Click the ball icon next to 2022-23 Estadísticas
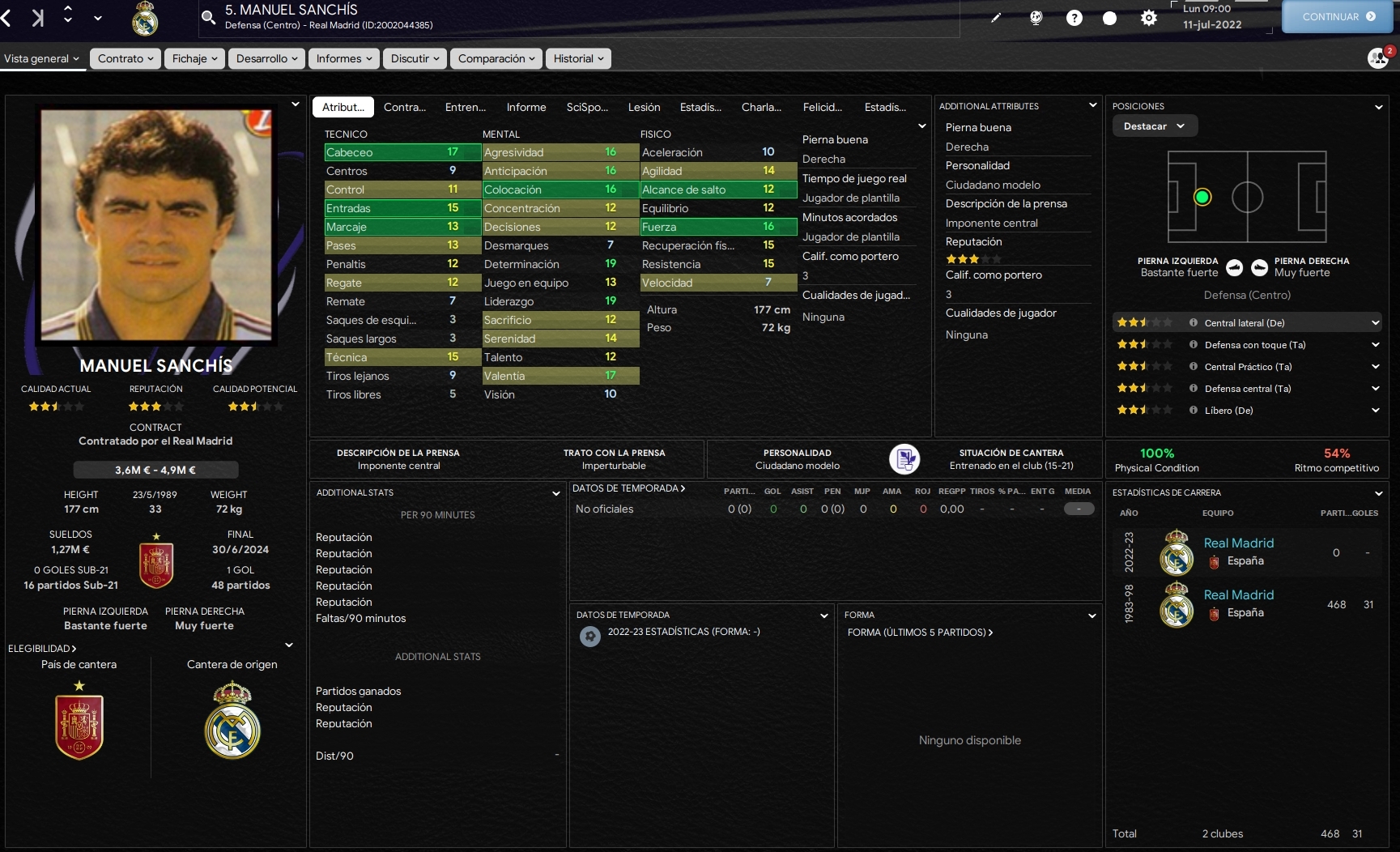1400x852 pixels. tap(590, 637)
